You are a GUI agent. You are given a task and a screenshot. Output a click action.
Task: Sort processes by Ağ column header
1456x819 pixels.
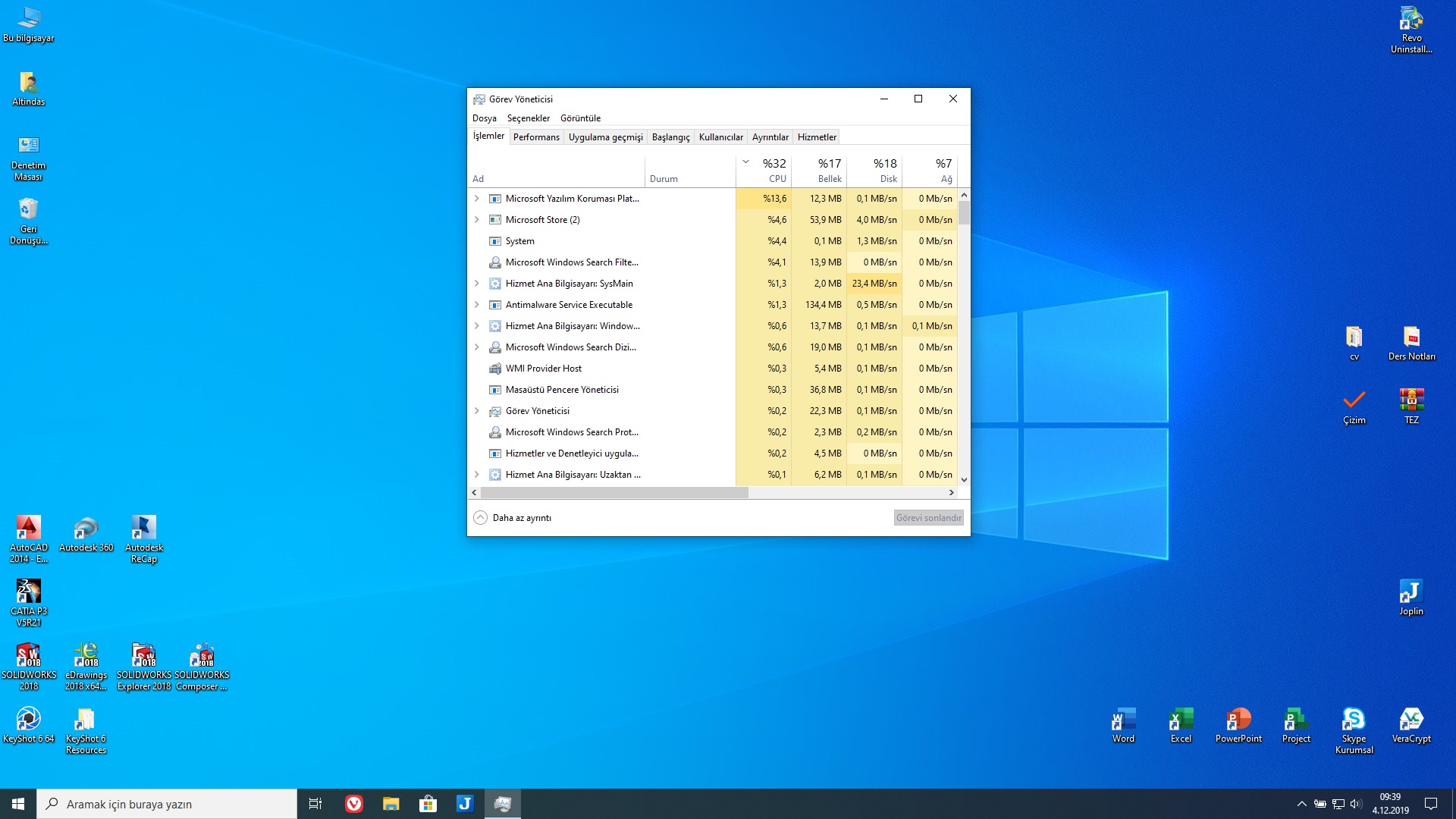click(930, 171)
